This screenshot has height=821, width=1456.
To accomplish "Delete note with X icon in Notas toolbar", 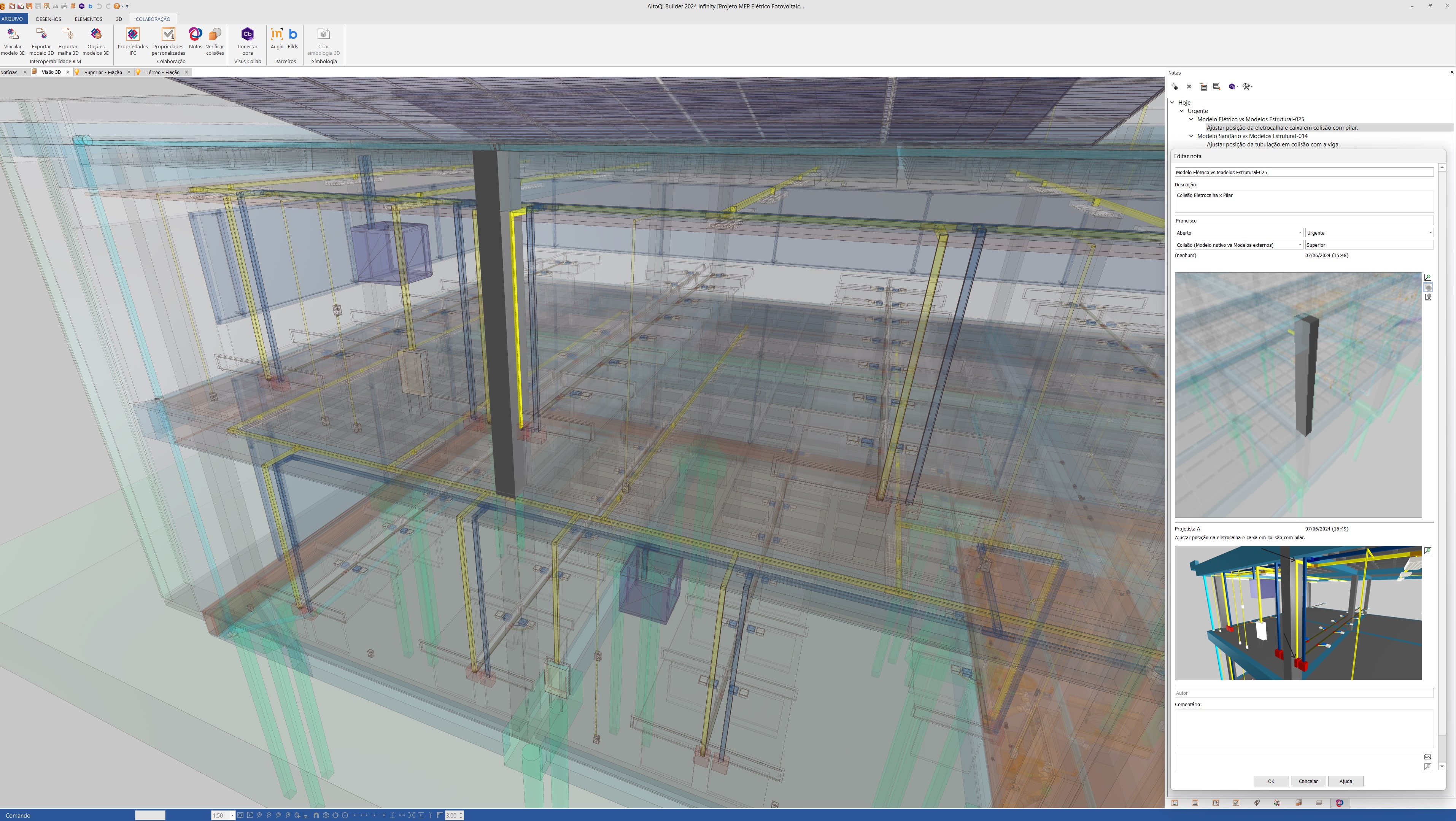I will click(x=1189, y=86).
